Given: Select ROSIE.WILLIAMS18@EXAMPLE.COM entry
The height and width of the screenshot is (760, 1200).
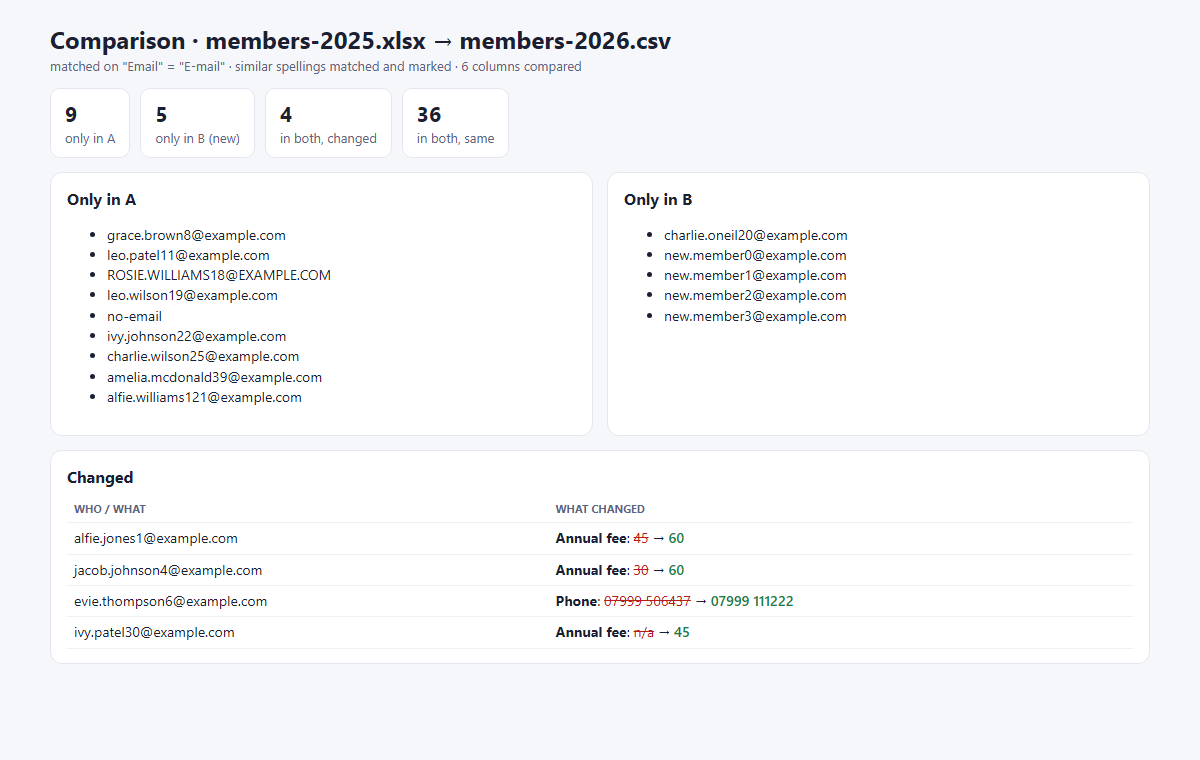Looking at the screenshot, I should 219,275.
